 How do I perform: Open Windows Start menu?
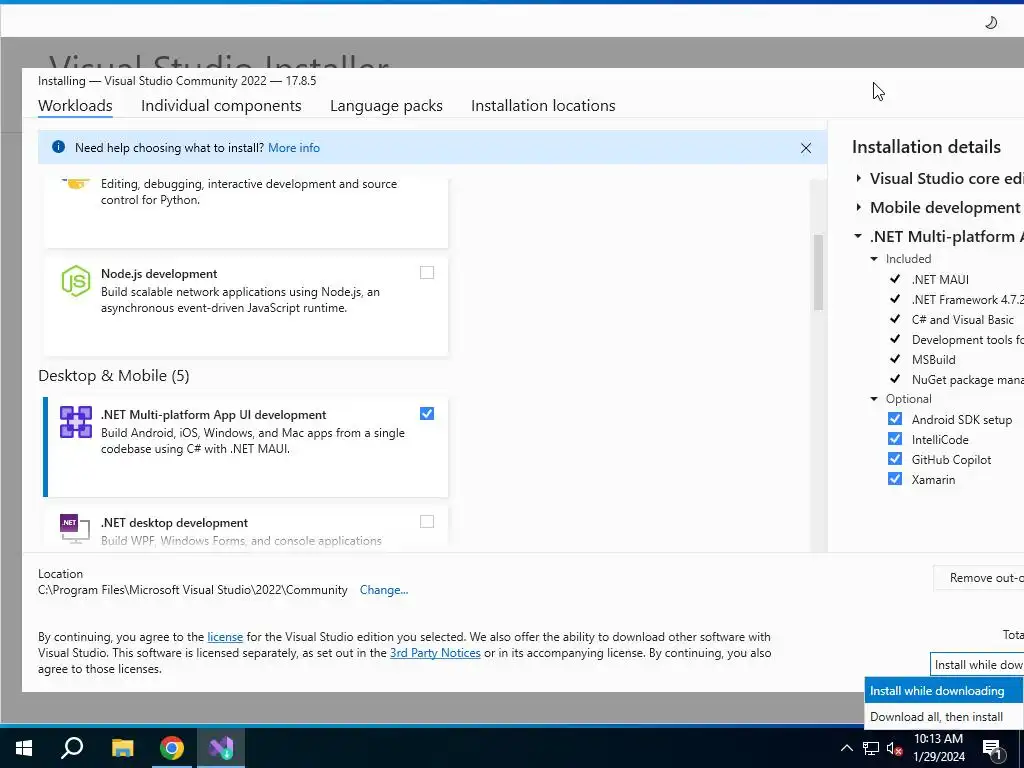click(24, 748)
